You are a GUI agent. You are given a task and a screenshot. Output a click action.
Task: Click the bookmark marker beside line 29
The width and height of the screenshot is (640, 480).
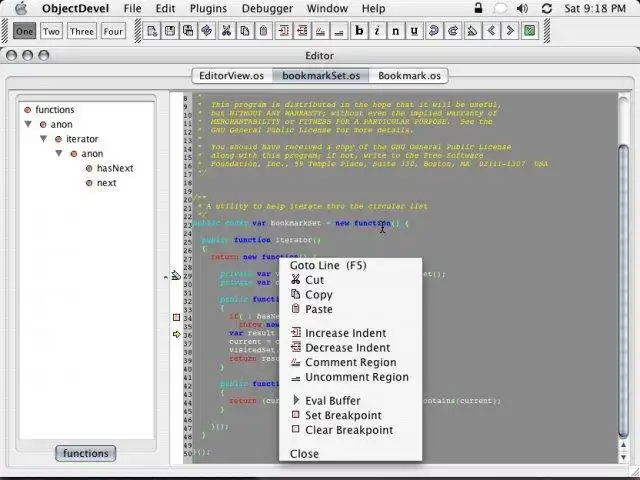(176, 276)
